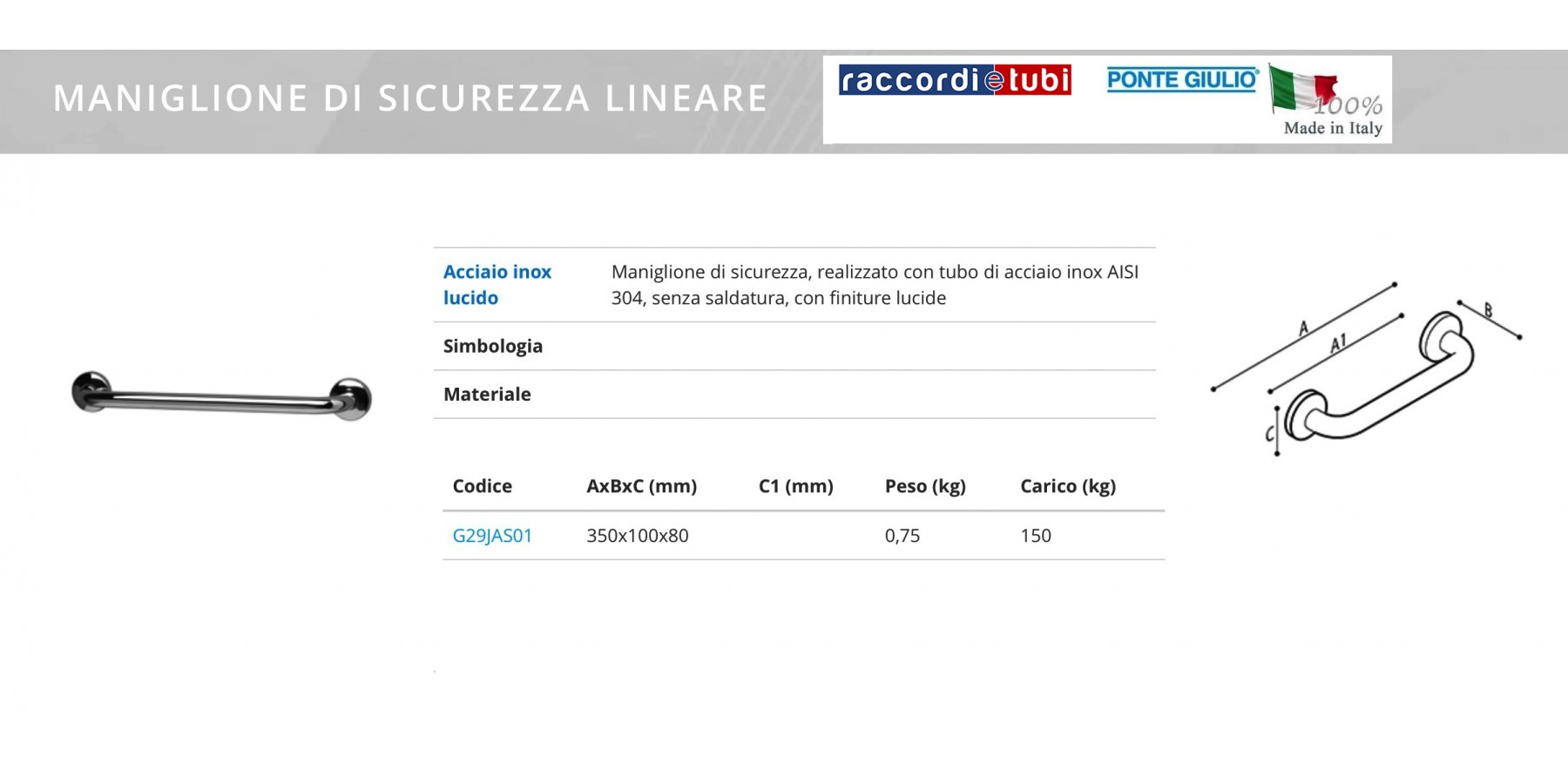The image size is (1568, 784).
Task: Click the Maniglione di Sicurezza Lineare heading
Action: point(409,98)
